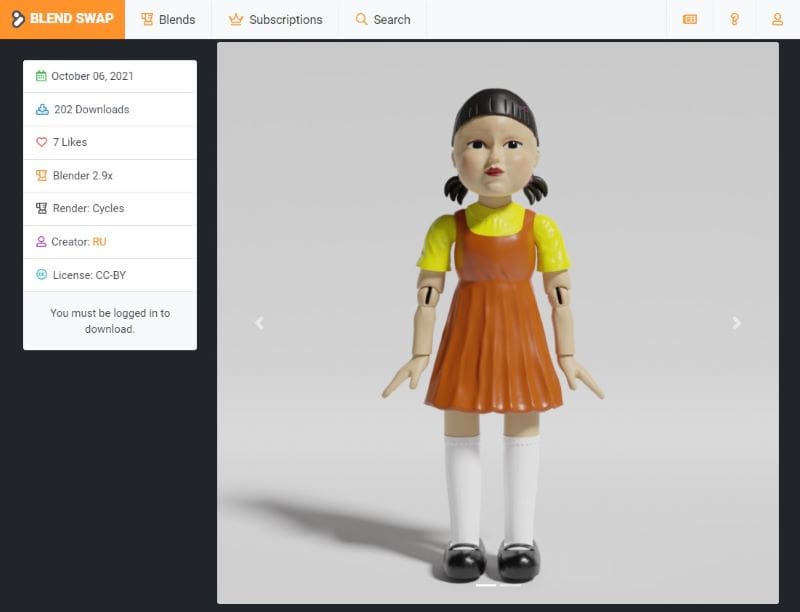Screen dimensions: 800x612
Task: Open creator RU's profile link
Action: coord(99,242)
